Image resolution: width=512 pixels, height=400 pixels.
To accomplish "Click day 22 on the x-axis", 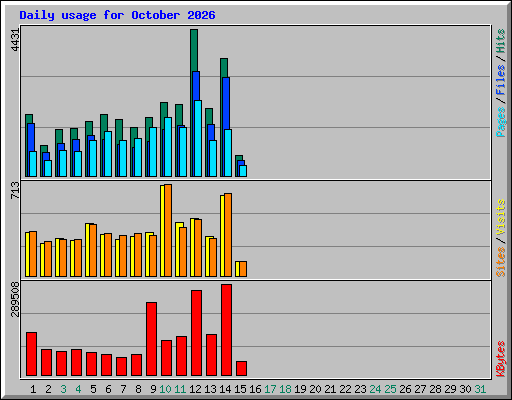I will tap(345, 389).
